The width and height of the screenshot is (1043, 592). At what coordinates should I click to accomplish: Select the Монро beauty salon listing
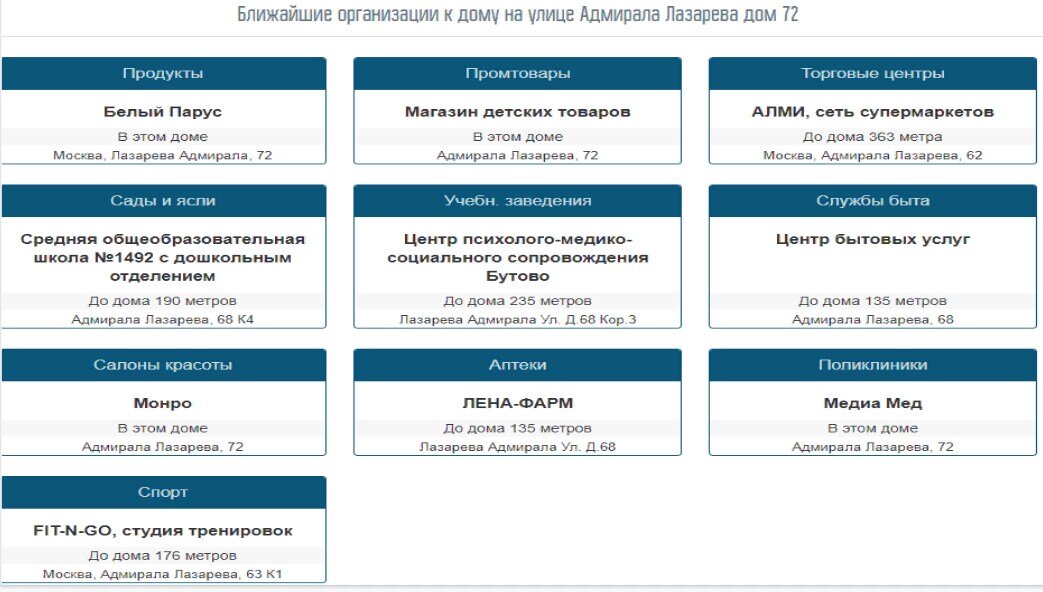click(x=163, y=402)
